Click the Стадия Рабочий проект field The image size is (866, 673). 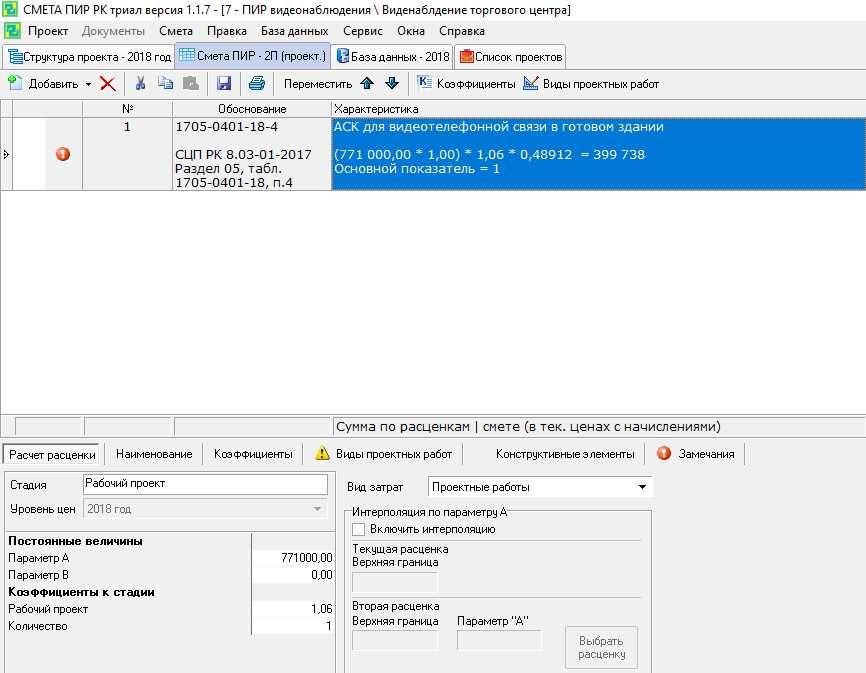(x=205, y=484)
